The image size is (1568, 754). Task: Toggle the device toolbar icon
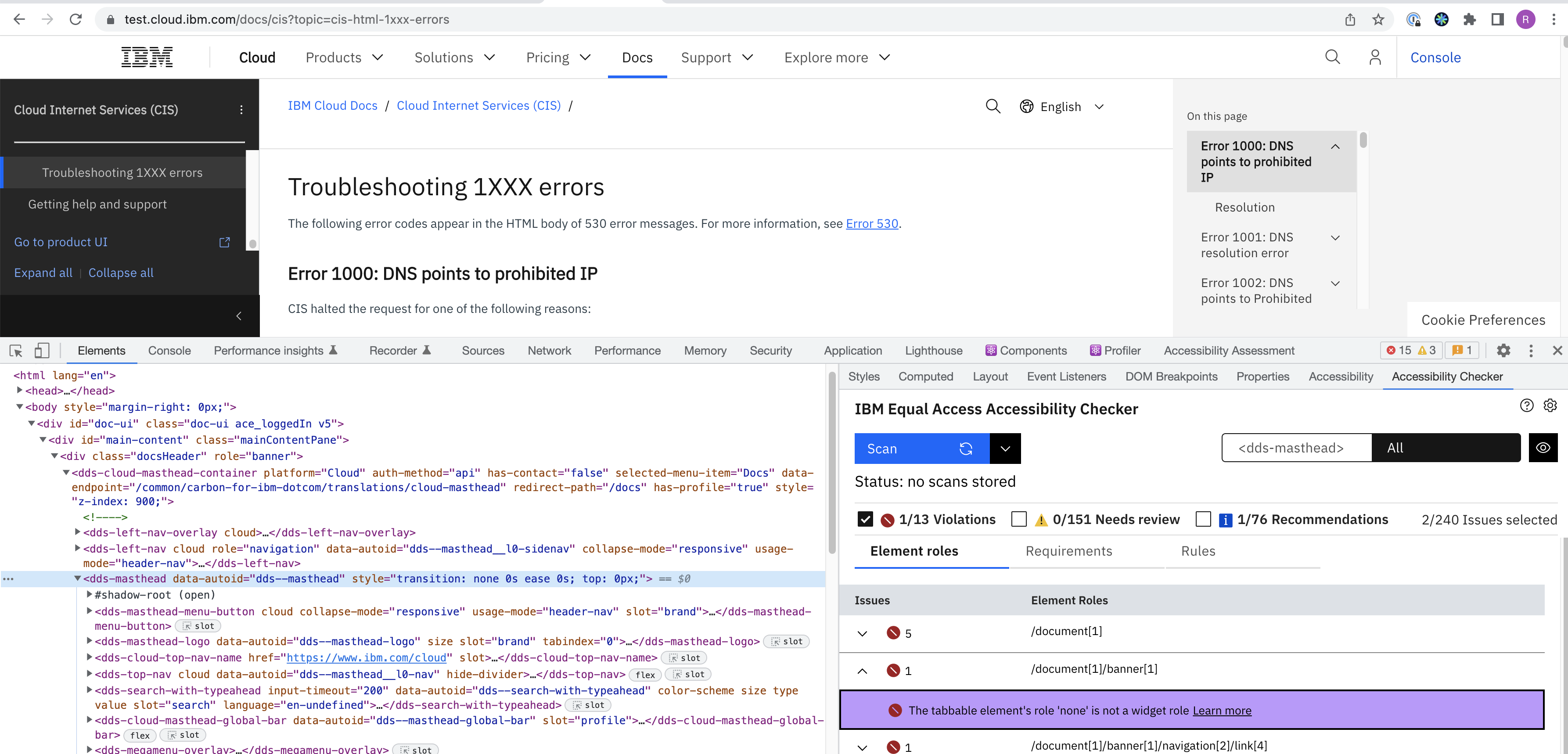click(x=41, y=351)
